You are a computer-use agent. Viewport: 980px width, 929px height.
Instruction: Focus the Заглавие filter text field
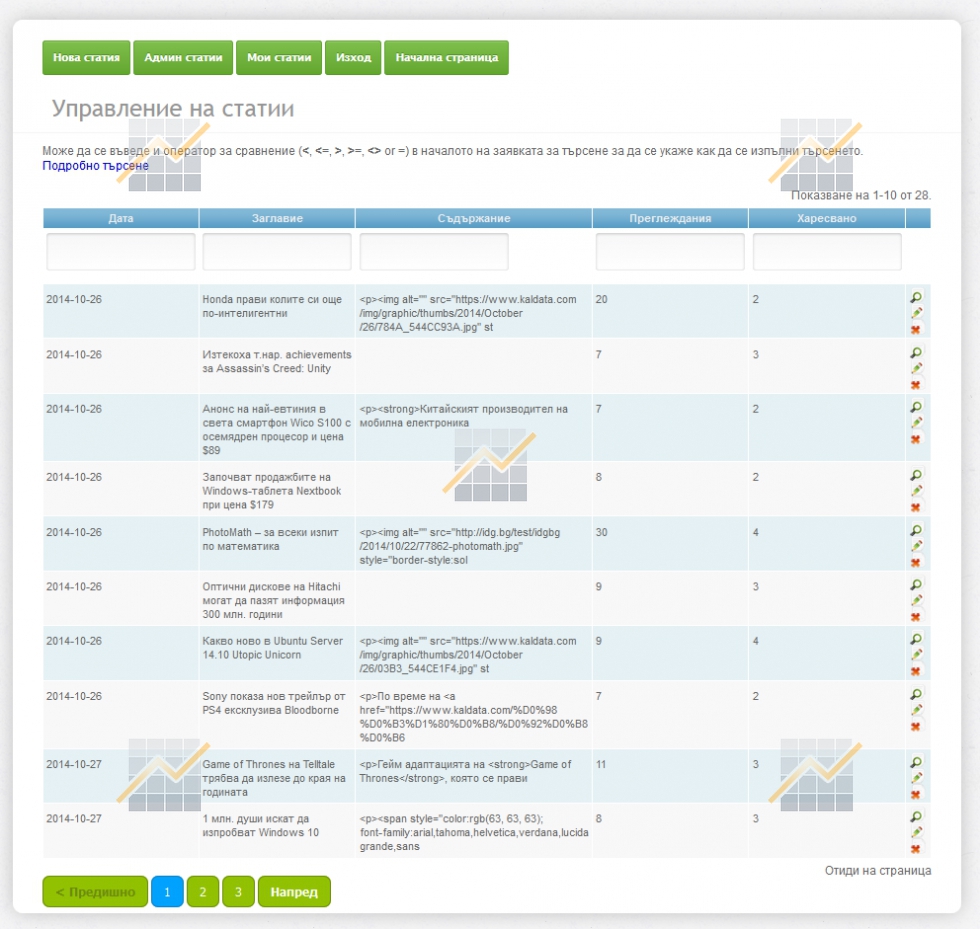277,252
